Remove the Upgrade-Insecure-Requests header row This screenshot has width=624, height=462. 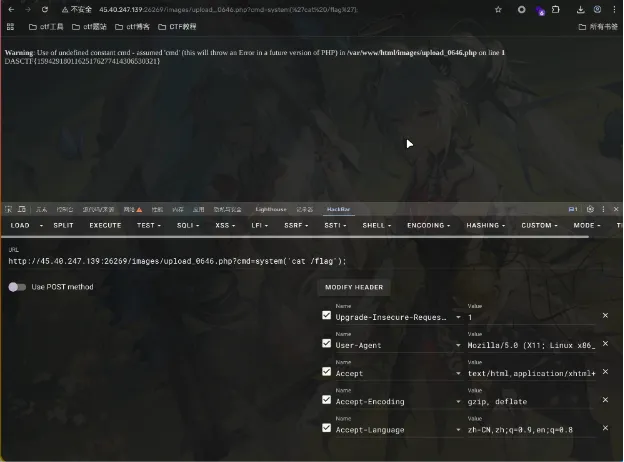(x=605, y=315)
